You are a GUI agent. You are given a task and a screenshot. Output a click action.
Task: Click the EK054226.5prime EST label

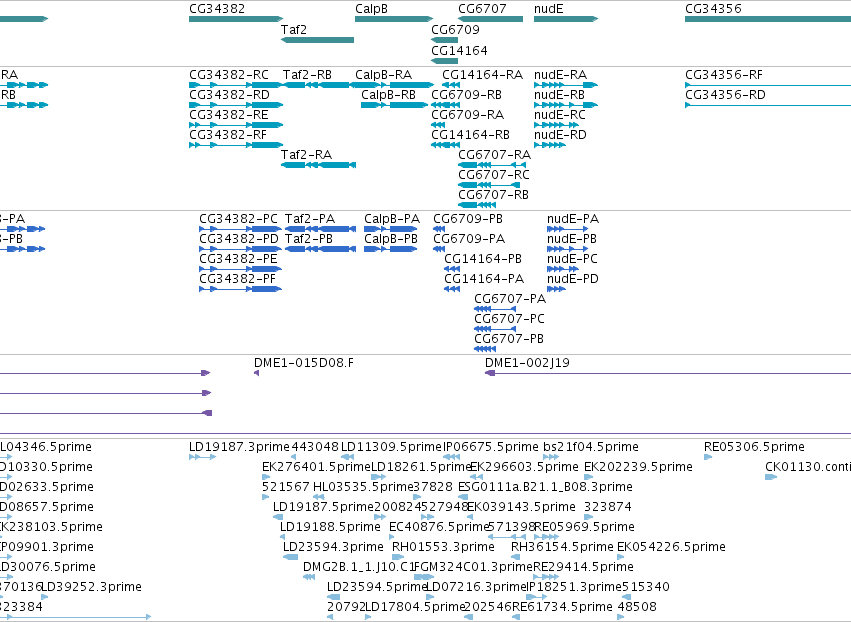point(671,547)
